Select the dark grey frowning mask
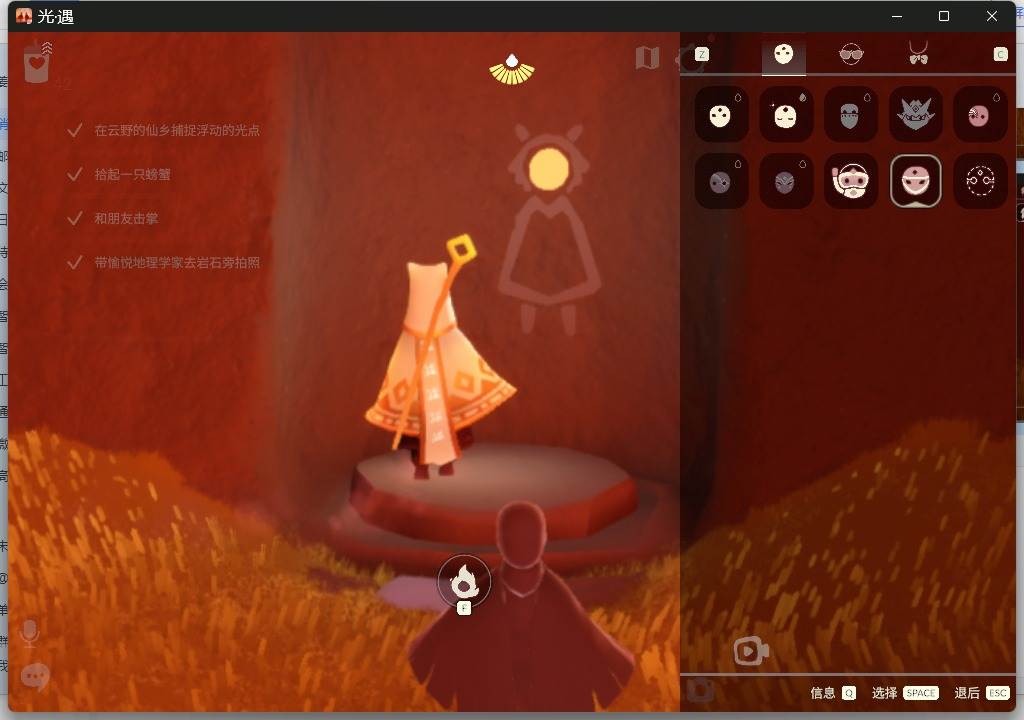This screenshot has width=1024, height=720. click(786, 181)
